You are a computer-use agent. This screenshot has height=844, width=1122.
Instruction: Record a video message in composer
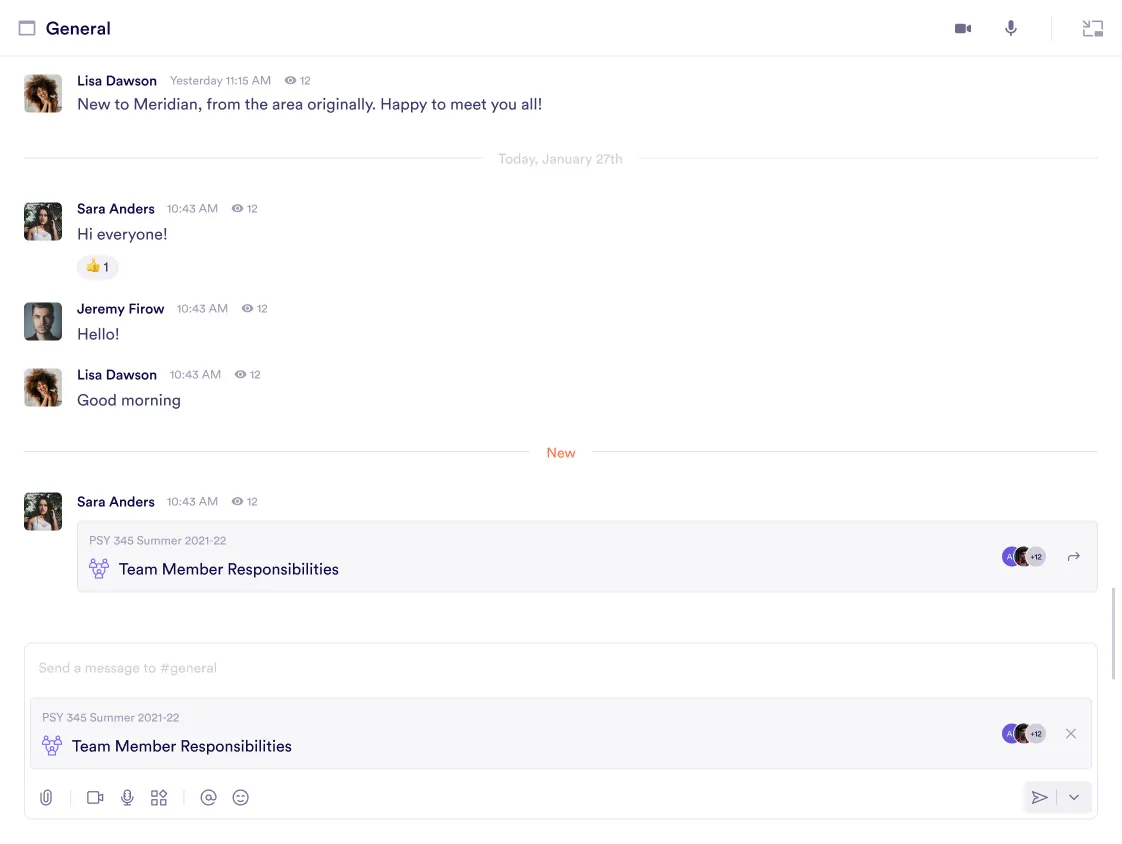[x=95, y=798]
